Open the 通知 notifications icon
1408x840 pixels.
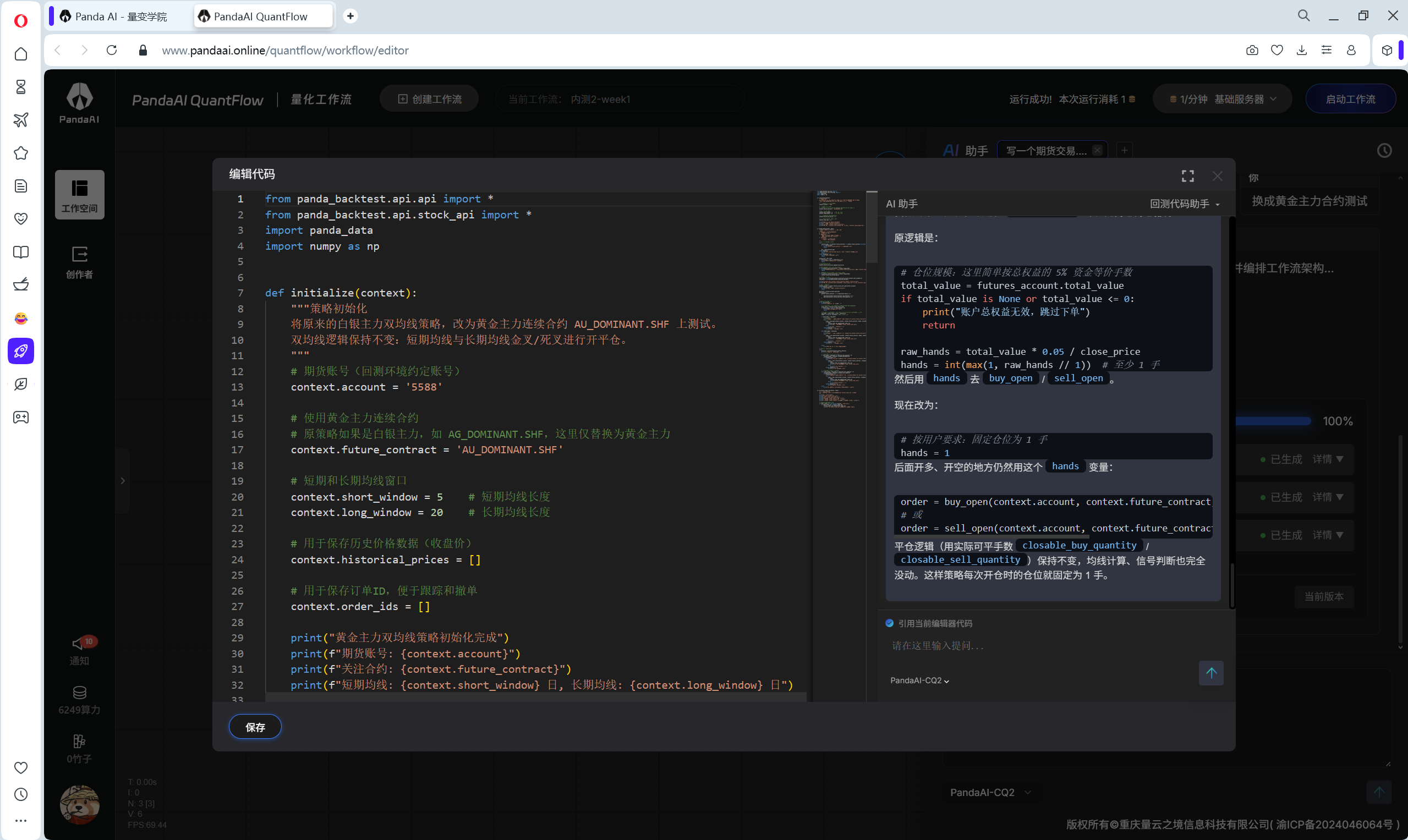coord(80,650)
